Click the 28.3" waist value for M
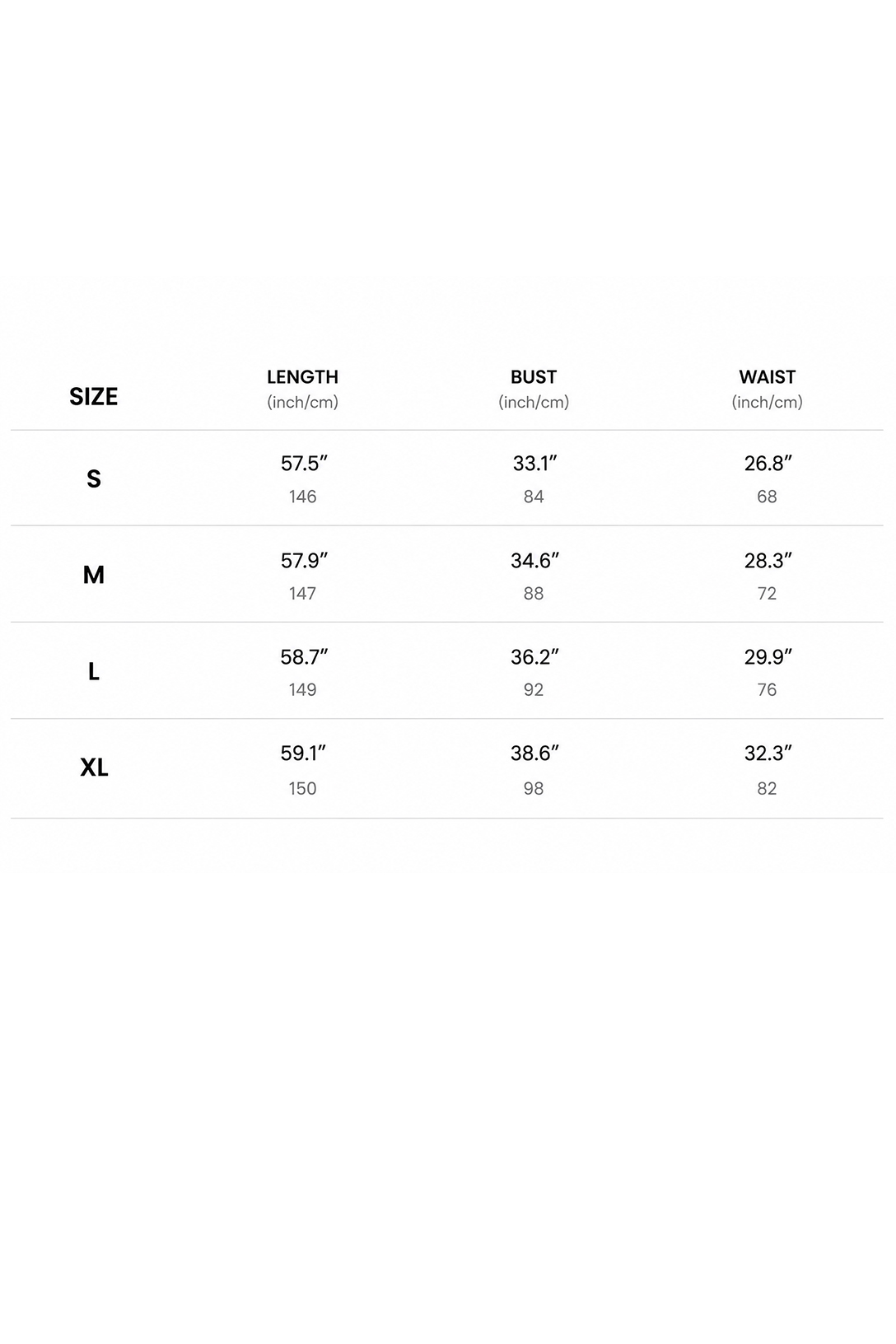 coord(768,560)
